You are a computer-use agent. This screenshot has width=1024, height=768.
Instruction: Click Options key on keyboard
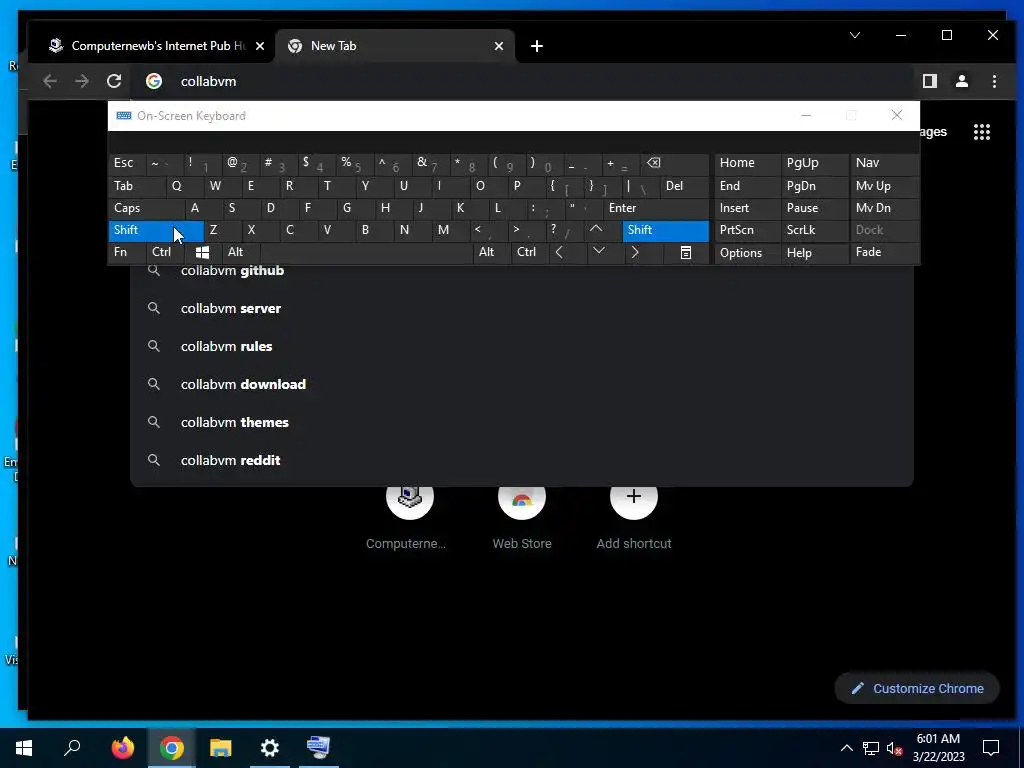[748, 253]
